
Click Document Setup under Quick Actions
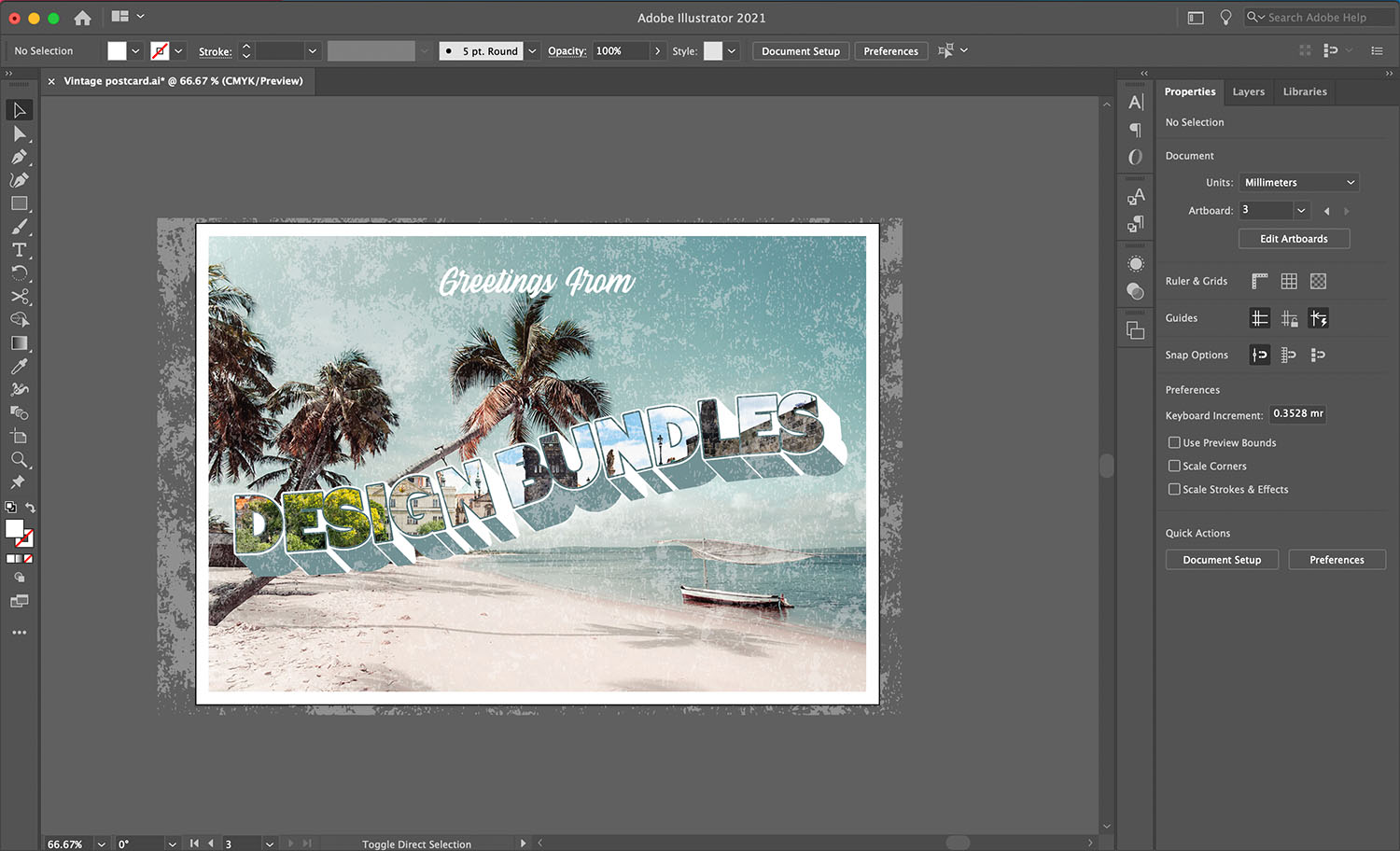coord(1222,560)
